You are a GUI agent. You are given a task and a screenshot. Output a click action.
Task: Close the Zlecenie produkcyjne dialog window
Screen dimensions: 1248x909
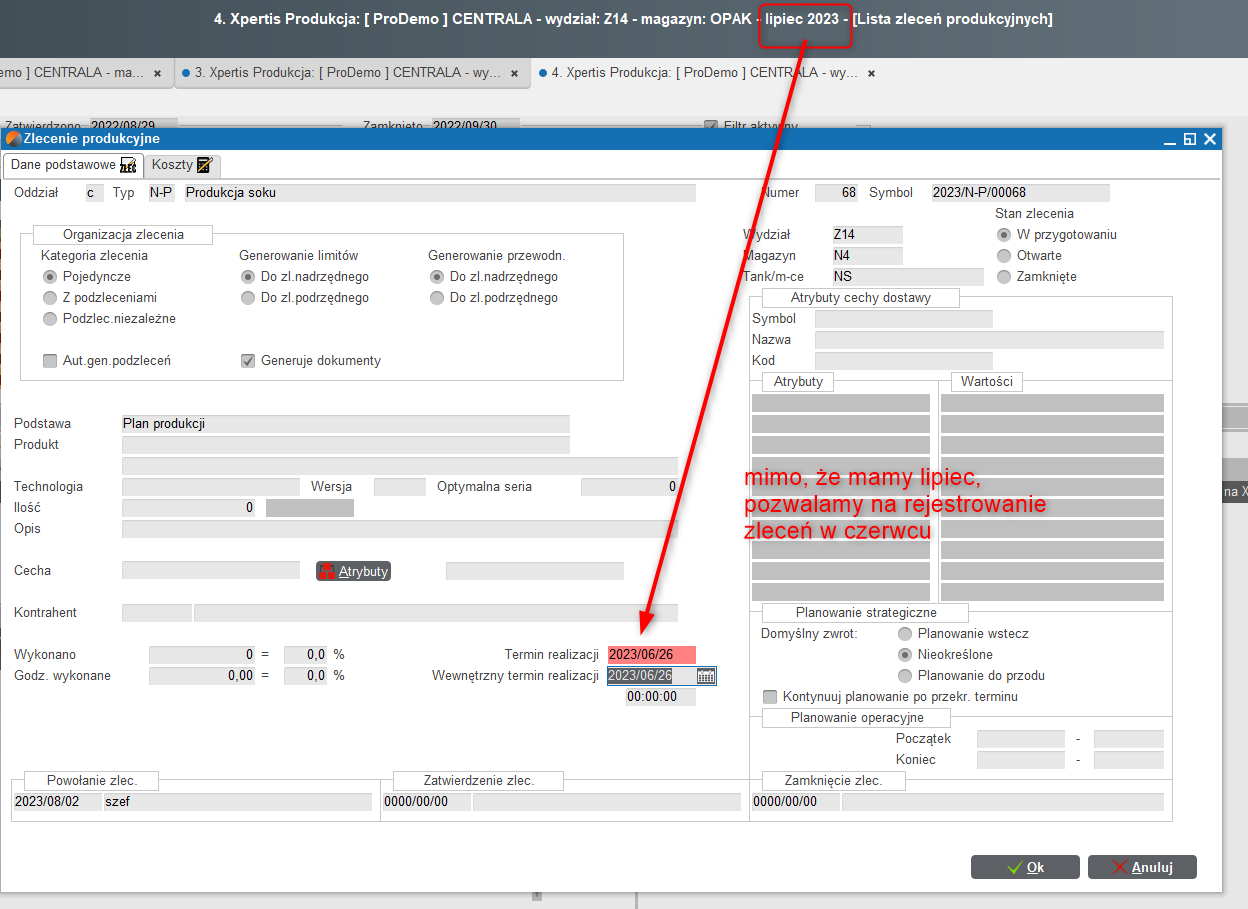coord(1210,139)
